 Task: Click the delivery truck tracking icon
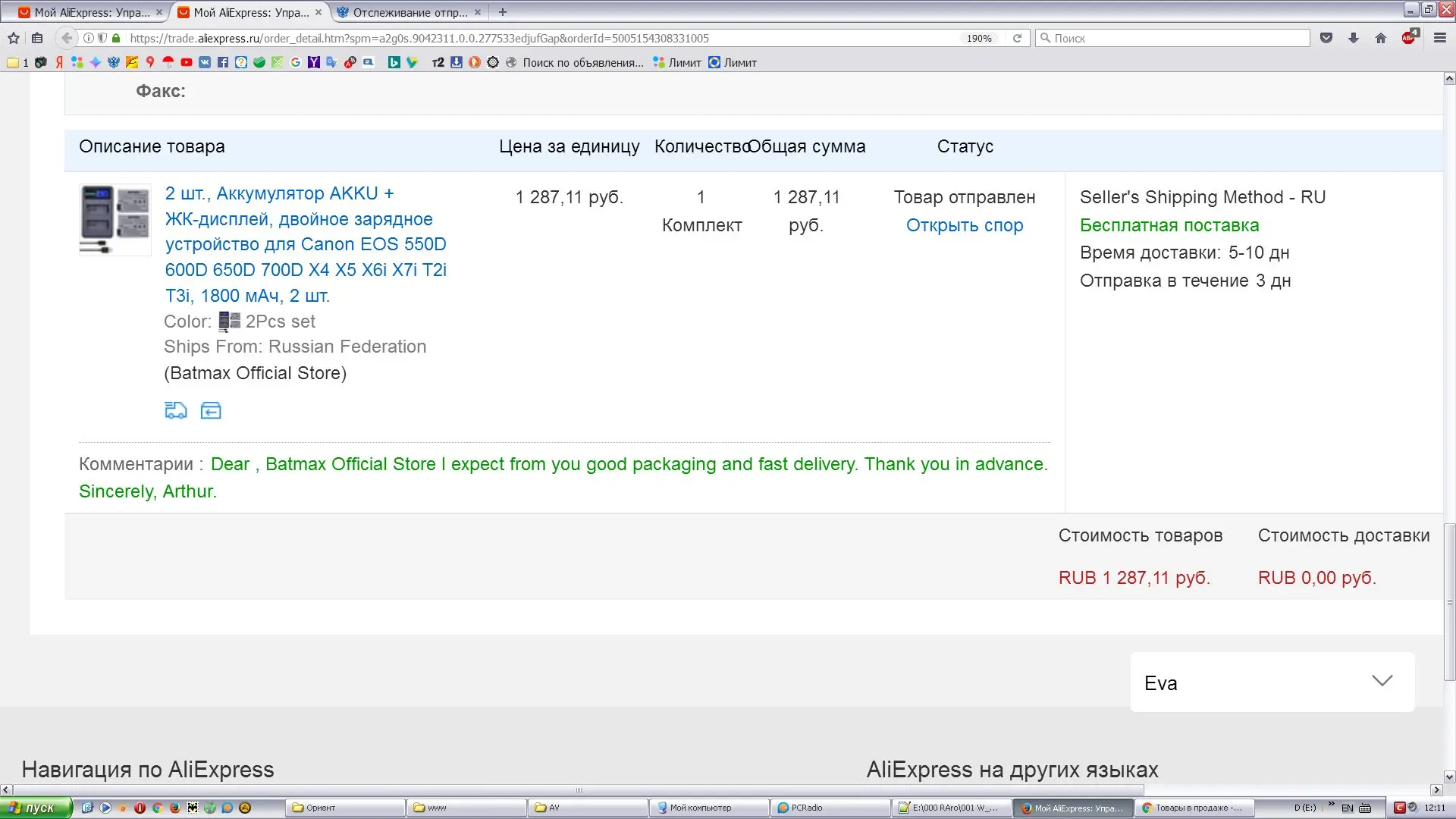pyautogui.click(x=176, y=410)
